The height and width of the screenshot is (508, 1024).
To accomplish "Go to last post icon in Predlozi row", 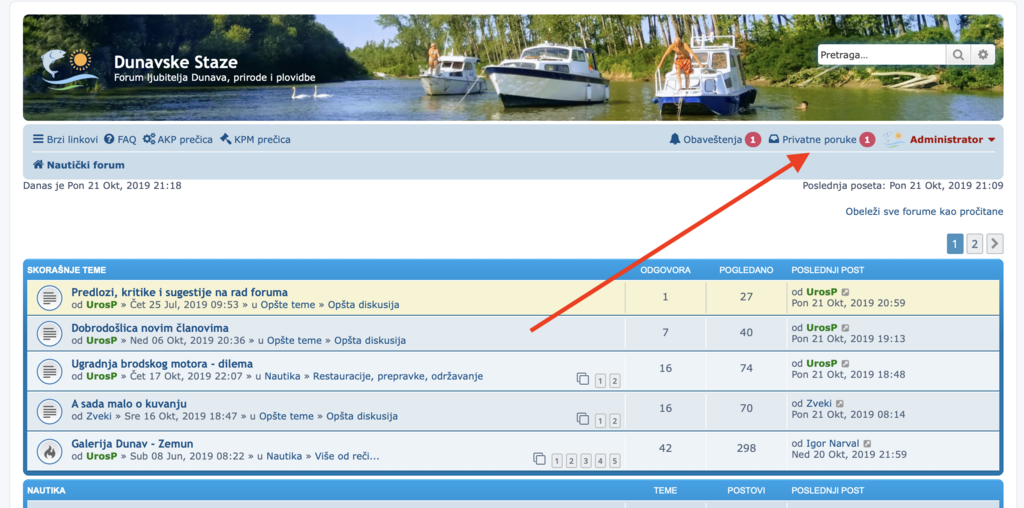I will [846, 292].
